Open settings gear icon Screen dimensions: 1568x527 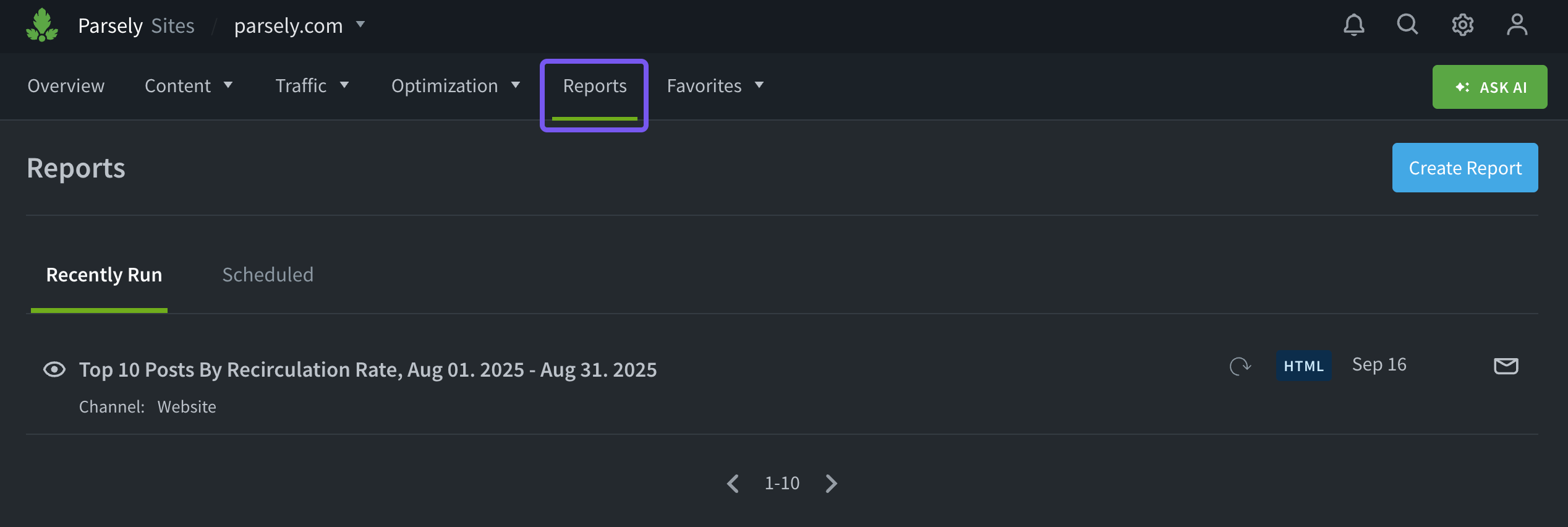pyautogui.click(x=1462, y=25)
